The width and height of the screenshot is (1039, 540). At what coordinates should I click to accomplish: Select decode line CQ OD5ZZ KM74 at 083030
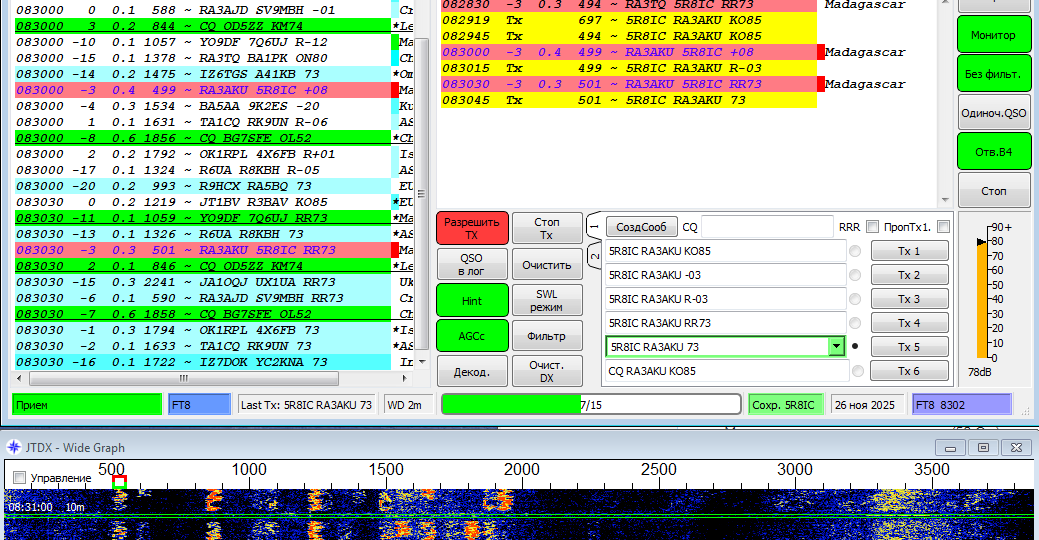pos(203,266)
